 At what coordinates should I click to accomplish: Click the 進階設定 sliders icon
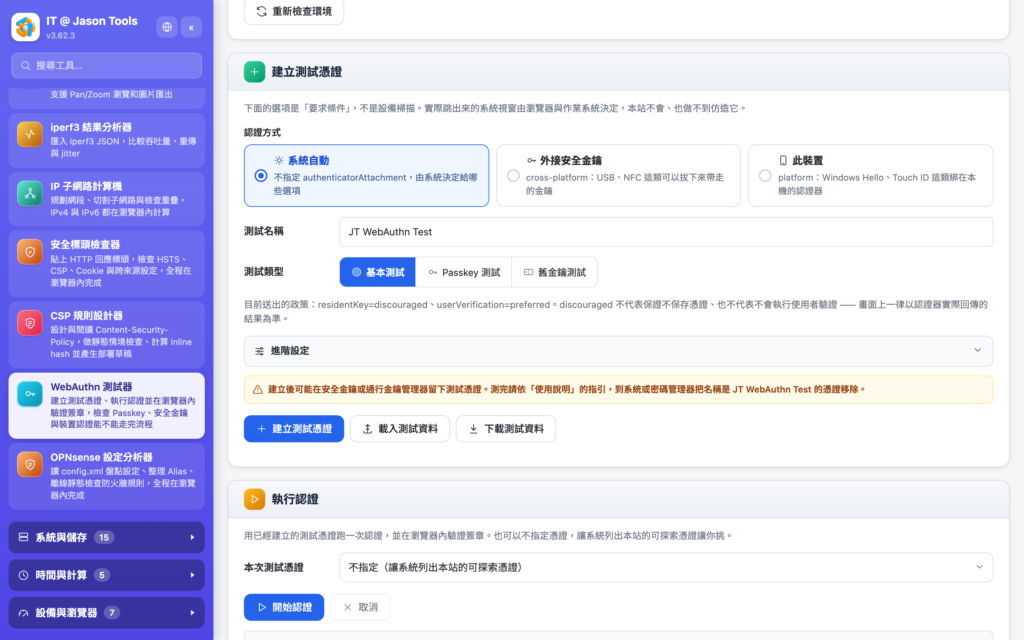click(259, 351)
